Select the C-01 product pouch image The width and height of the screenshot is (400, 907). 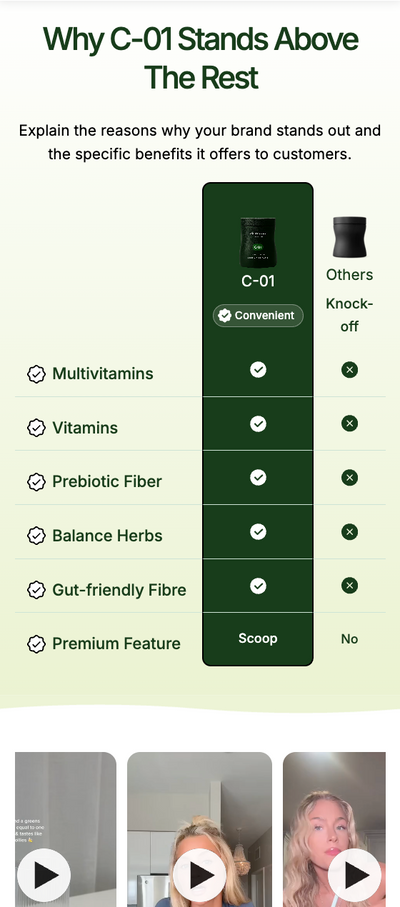pos(258,243)
